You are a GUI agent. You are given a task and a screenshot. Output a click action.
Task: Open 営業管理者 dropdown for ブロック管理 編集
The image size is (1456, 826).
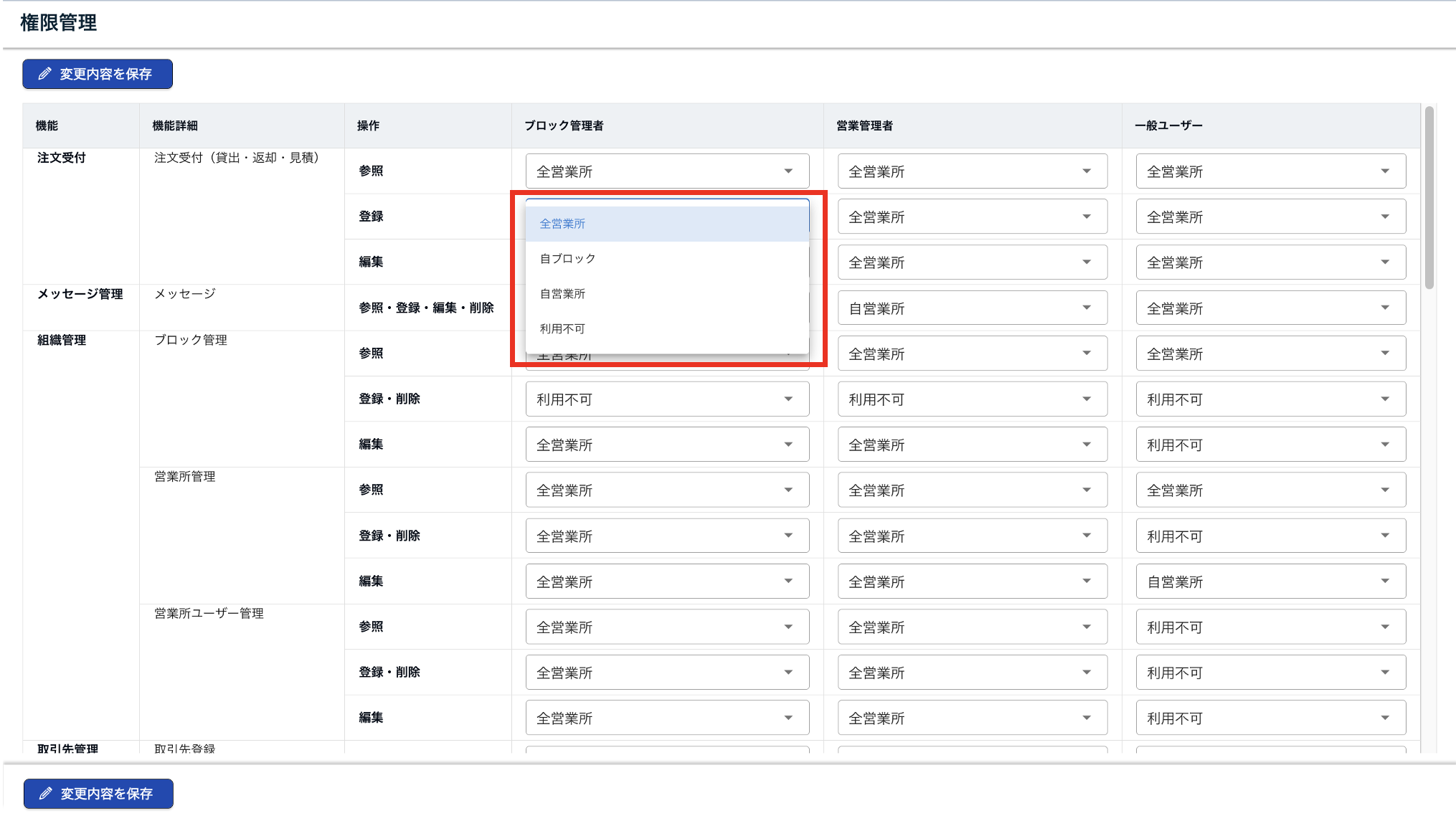tap(973, 445)
